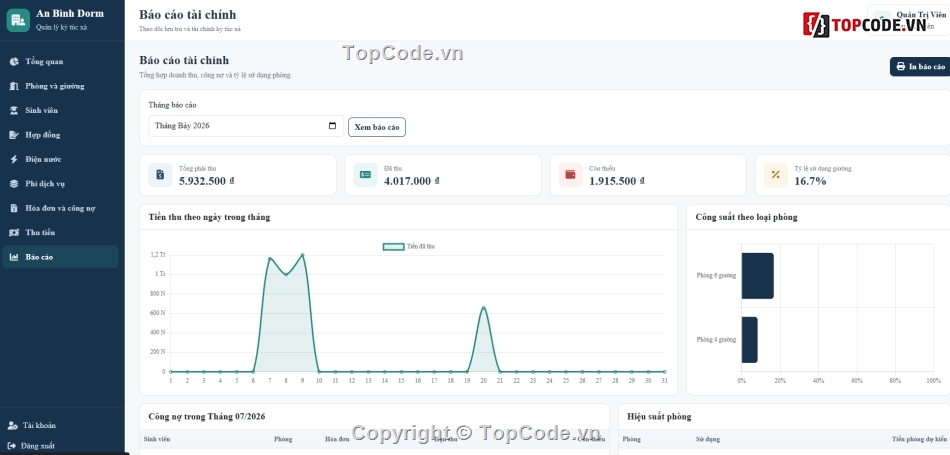Screen dimensions: 950x455
Task: Click the Đăng xuất link
Action: coord(31,445)
